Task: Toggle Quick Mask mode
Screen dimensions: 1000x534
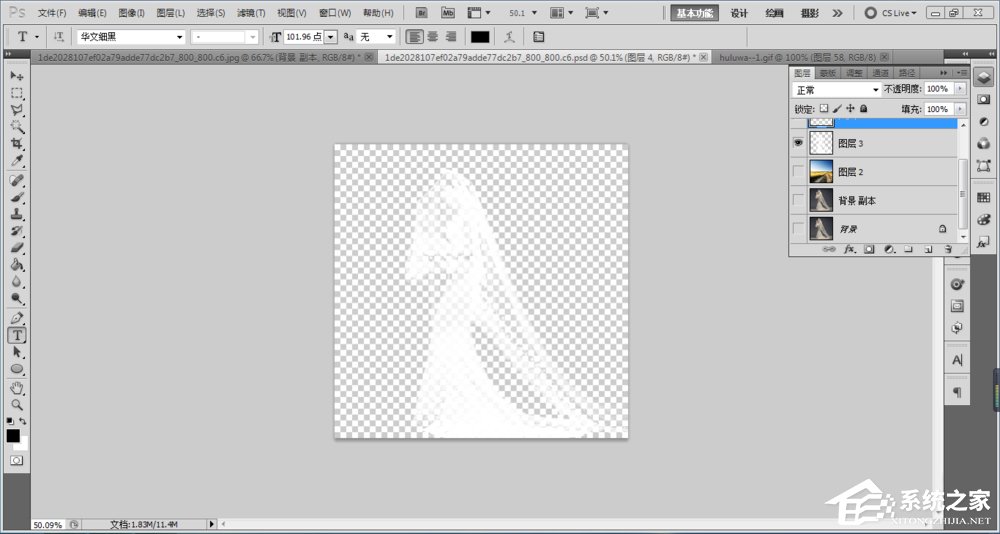Action: 17,460
